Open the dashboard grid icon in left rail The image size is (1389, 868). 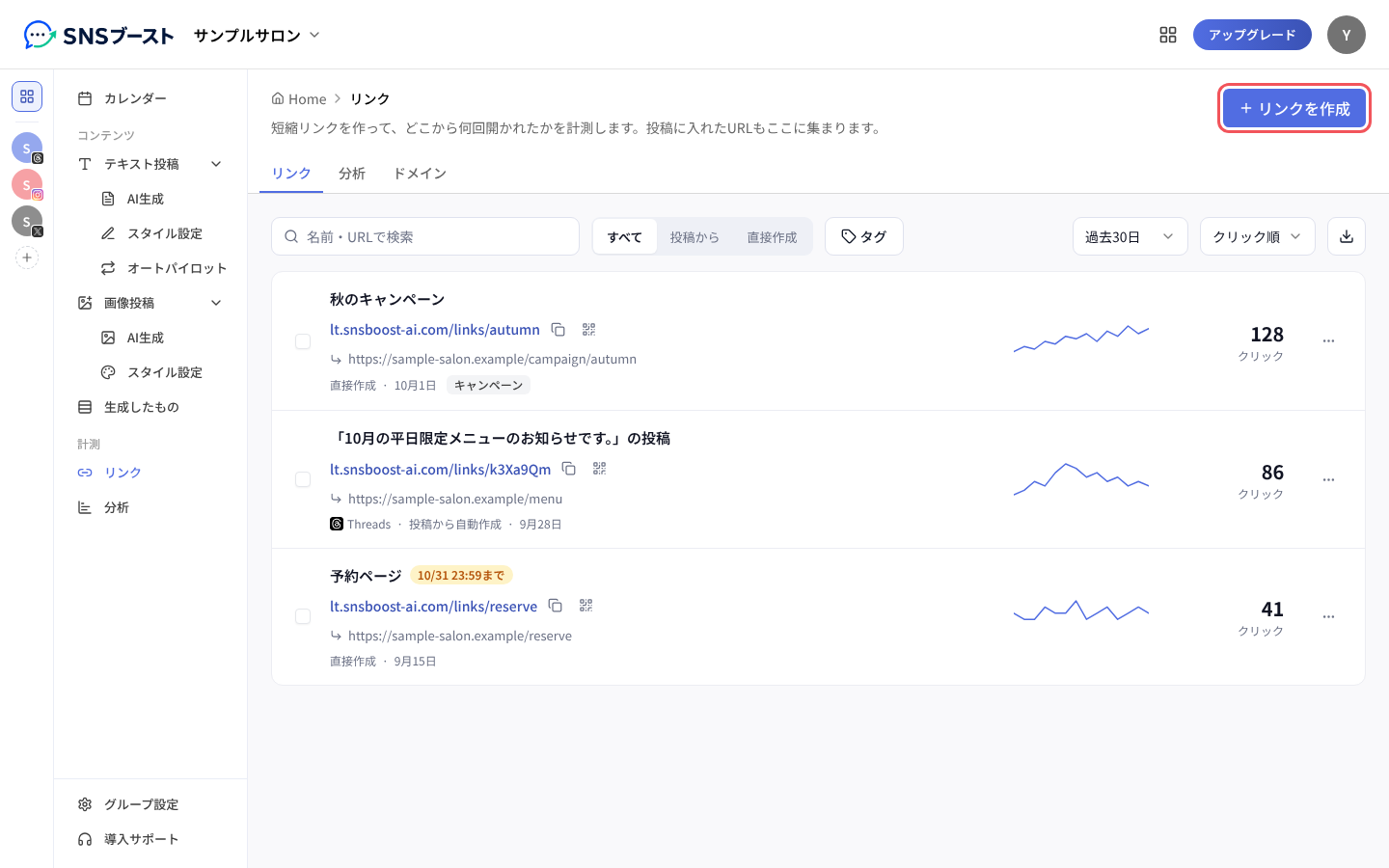coord(27,96)
